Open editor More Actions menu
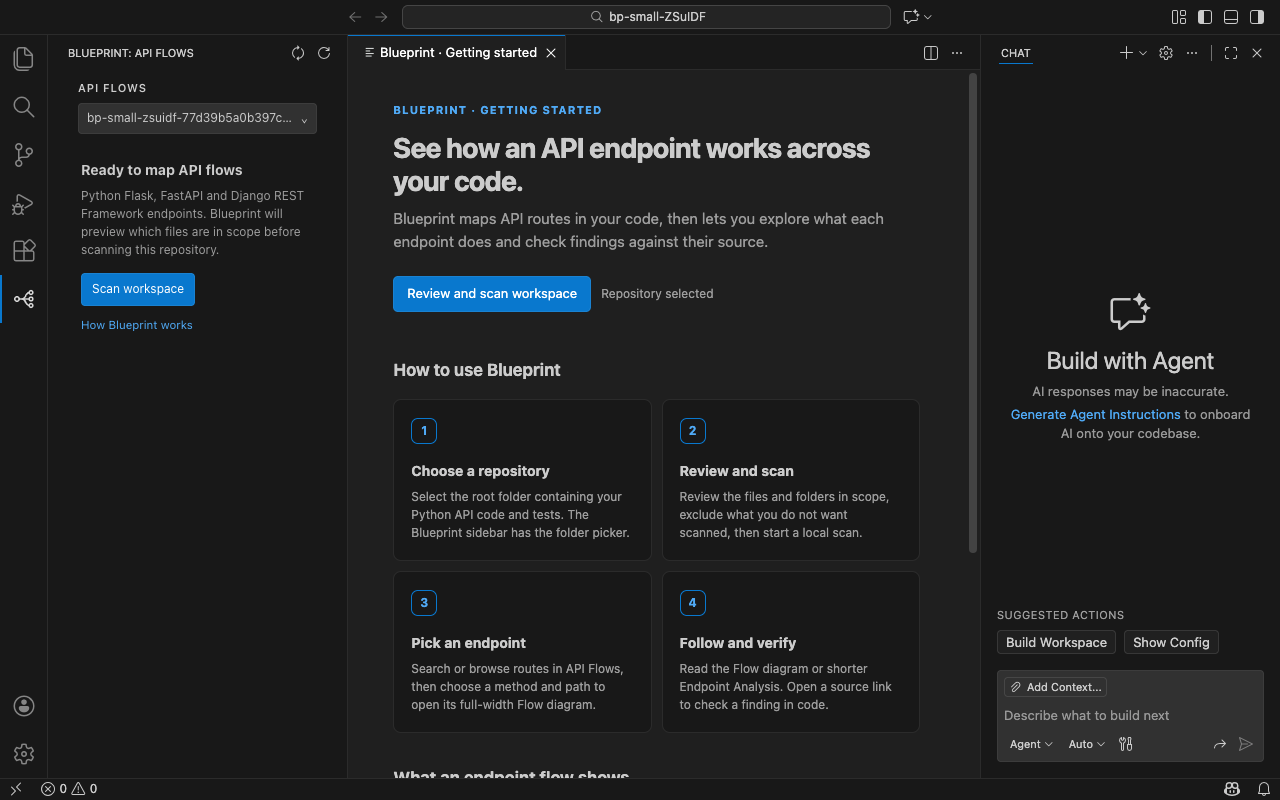 tap(957, 53)
